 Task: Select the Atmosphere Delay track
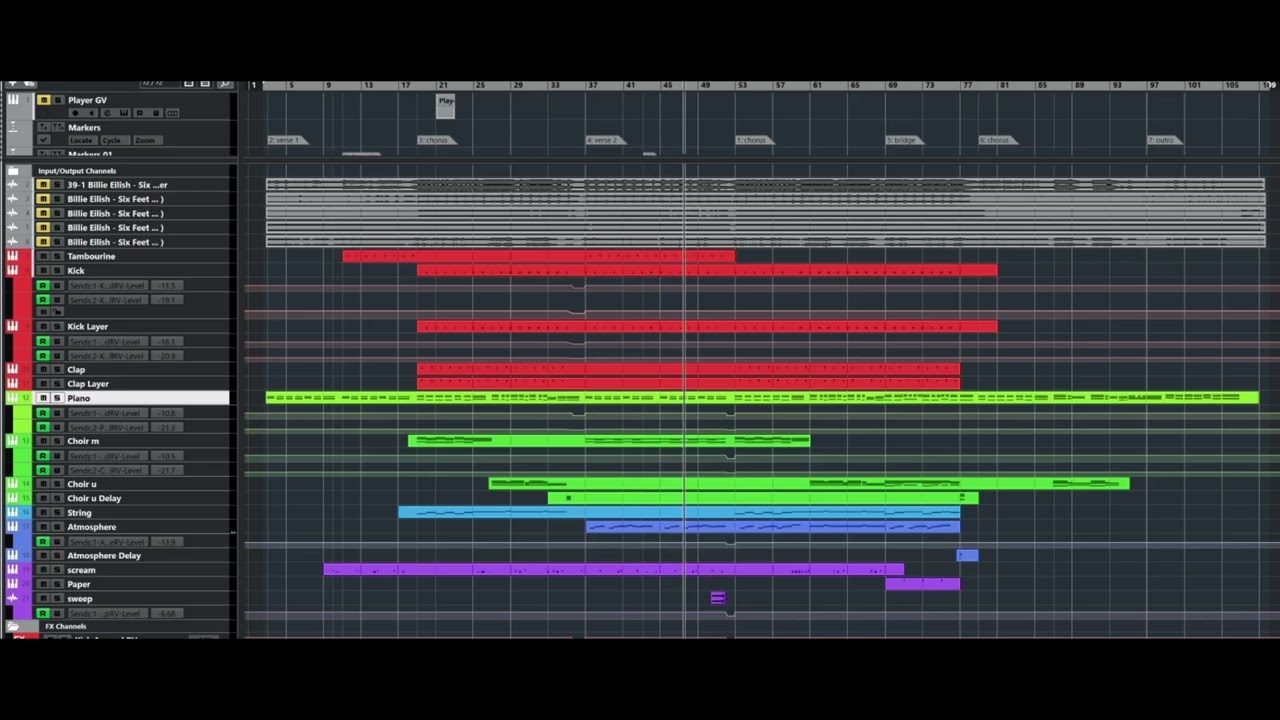(x=104, y=556)
